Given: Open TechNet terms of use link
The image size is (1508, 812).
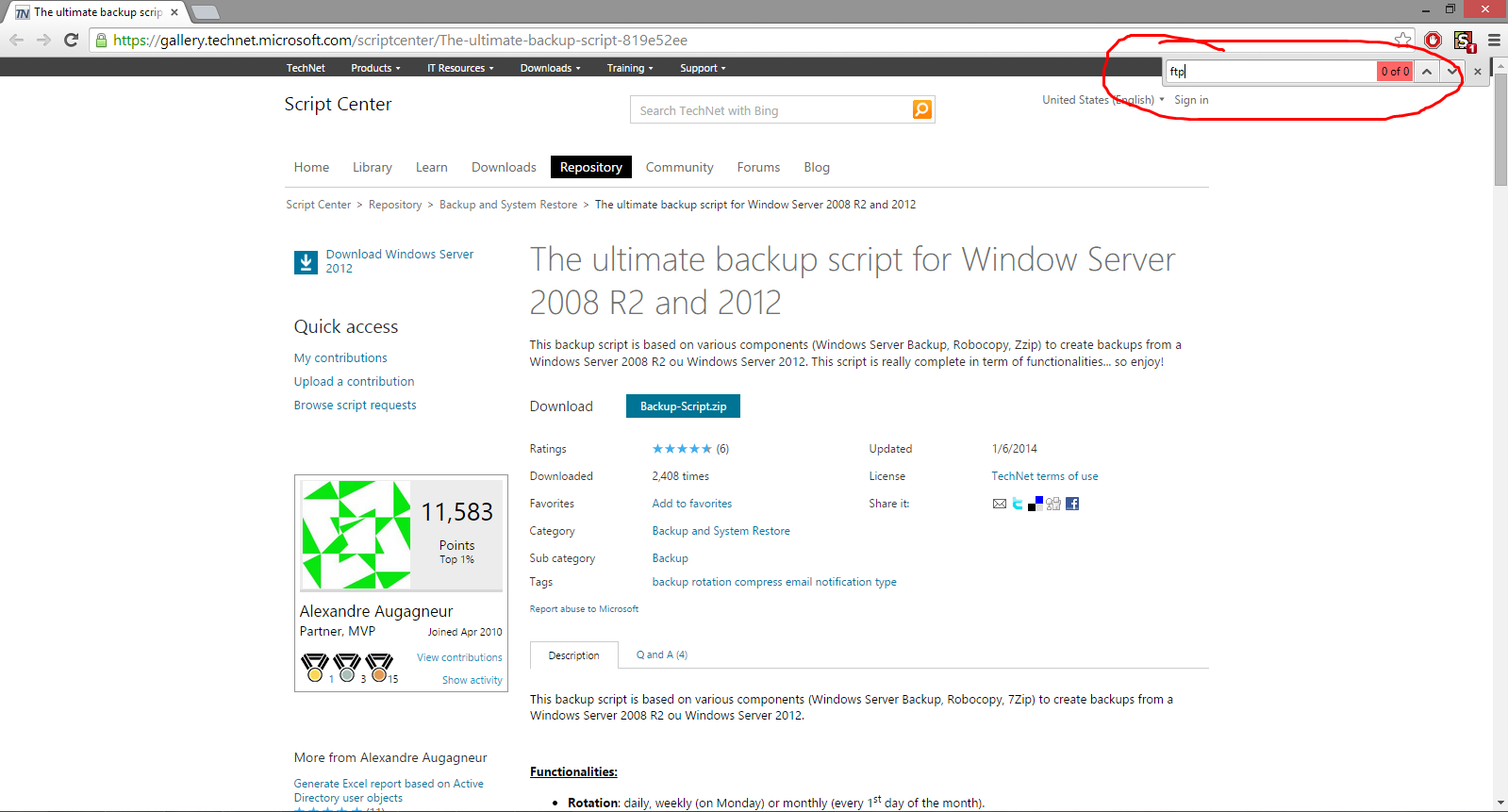Looking at the screenshot, I should (1045, 476).
